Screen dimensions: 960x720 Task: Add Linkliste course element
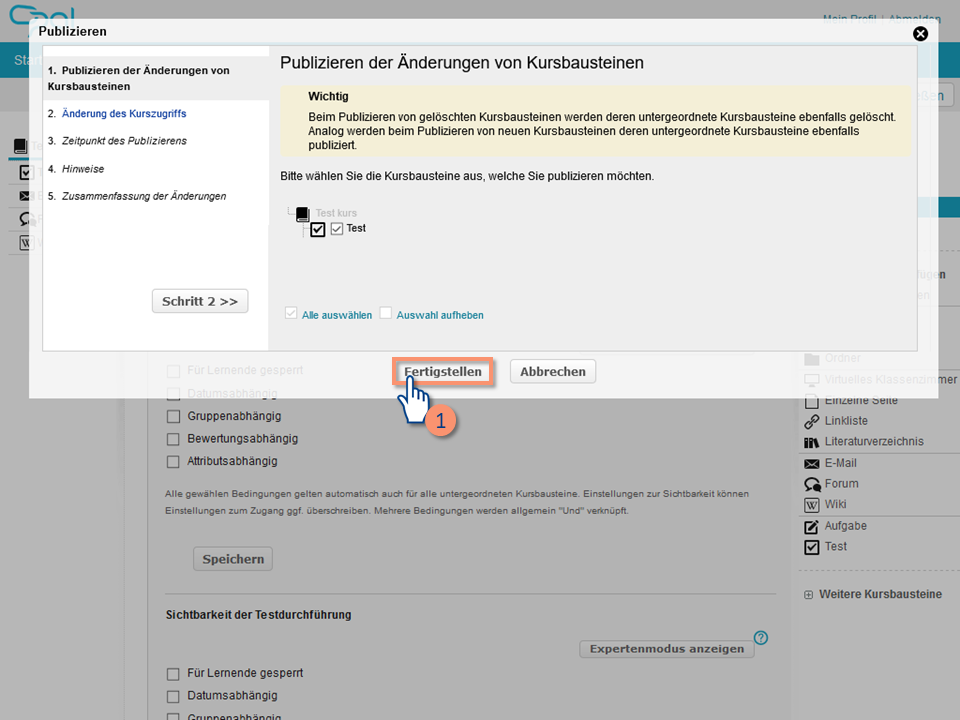point(846,421)
